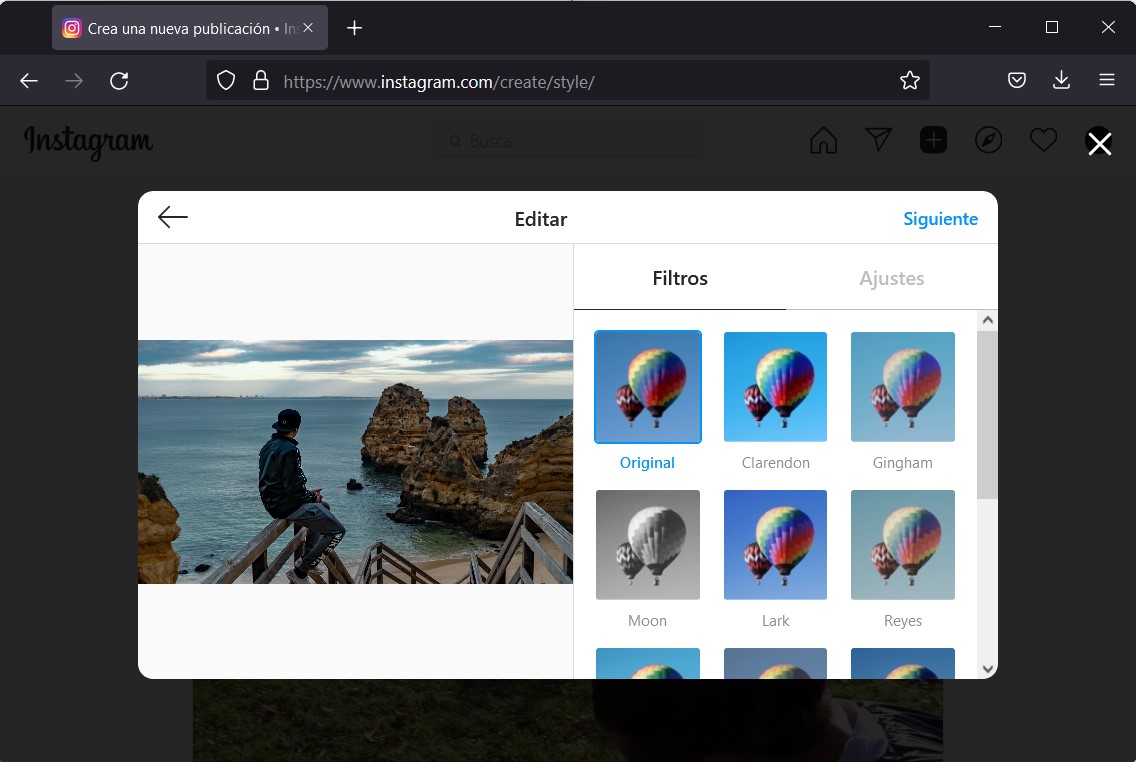Open the Firefox Pocket save icon
The height and width of the screenshot is (762, 1136).
tap(1017, 81)
